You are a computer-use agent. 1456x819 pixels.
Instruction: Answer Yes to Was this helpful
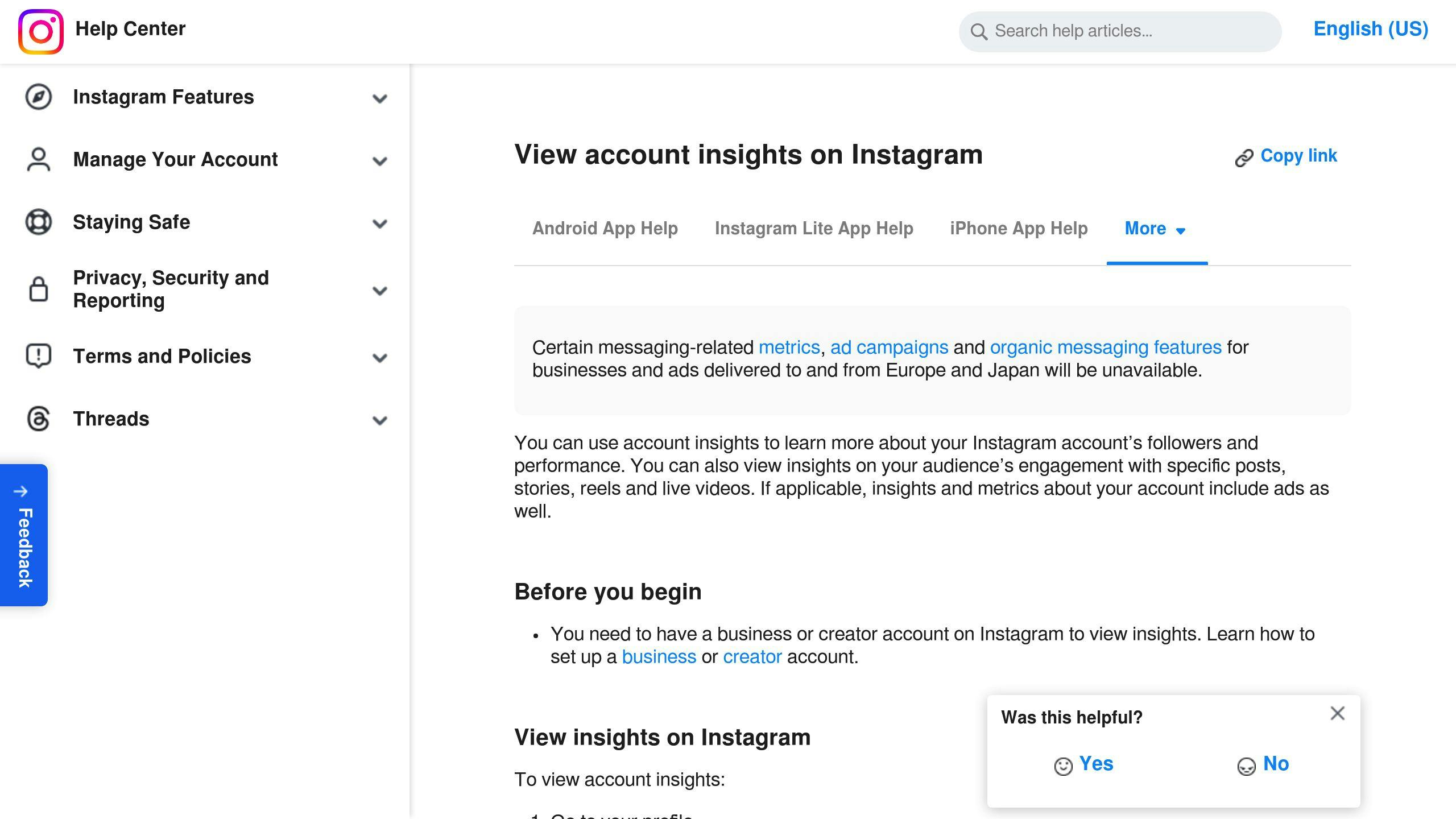pos(1084,764)
